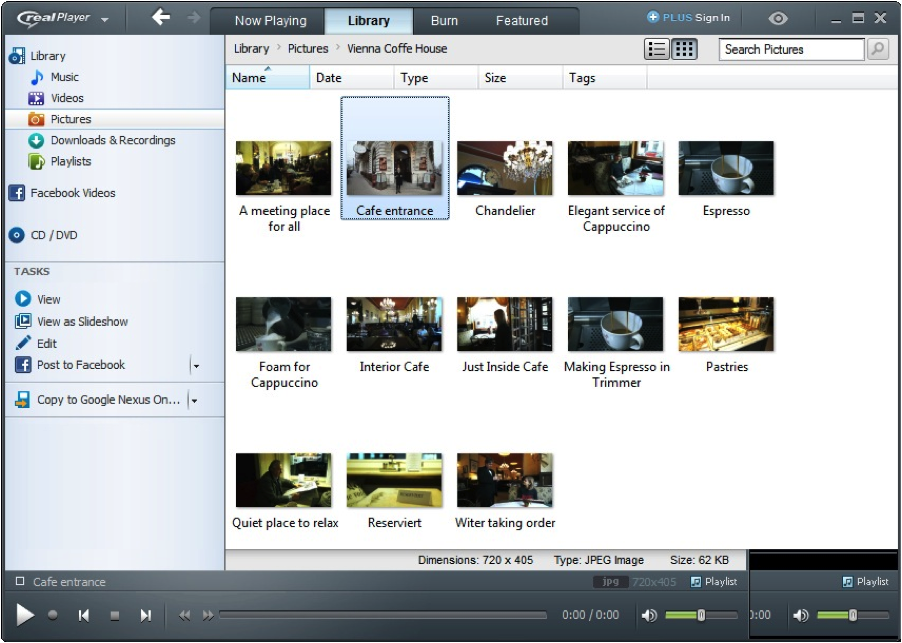Adjust the left volume slider
This screenshot has height=643, width=902.
701,615
